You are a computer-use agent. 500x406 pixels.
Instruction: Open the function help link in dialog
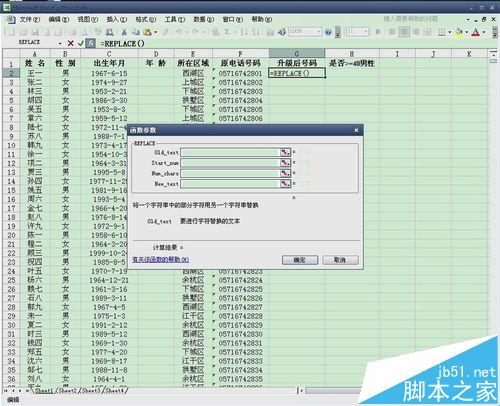coord(161,259)
